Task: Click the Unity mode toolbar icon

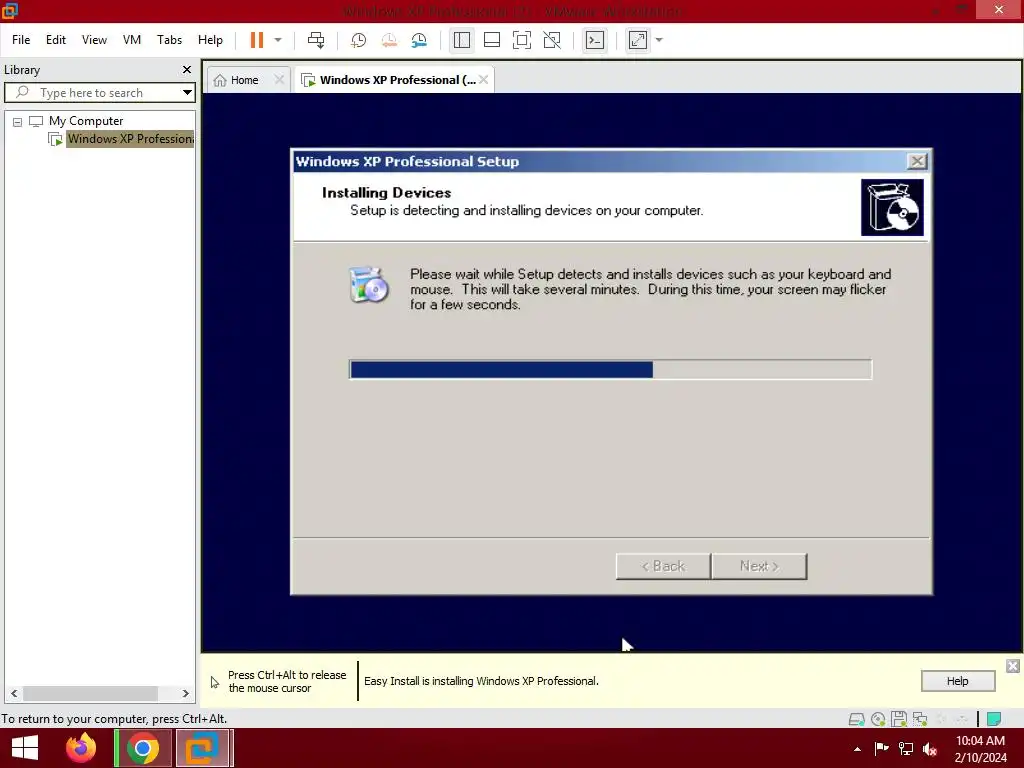Action: [552, 40]
